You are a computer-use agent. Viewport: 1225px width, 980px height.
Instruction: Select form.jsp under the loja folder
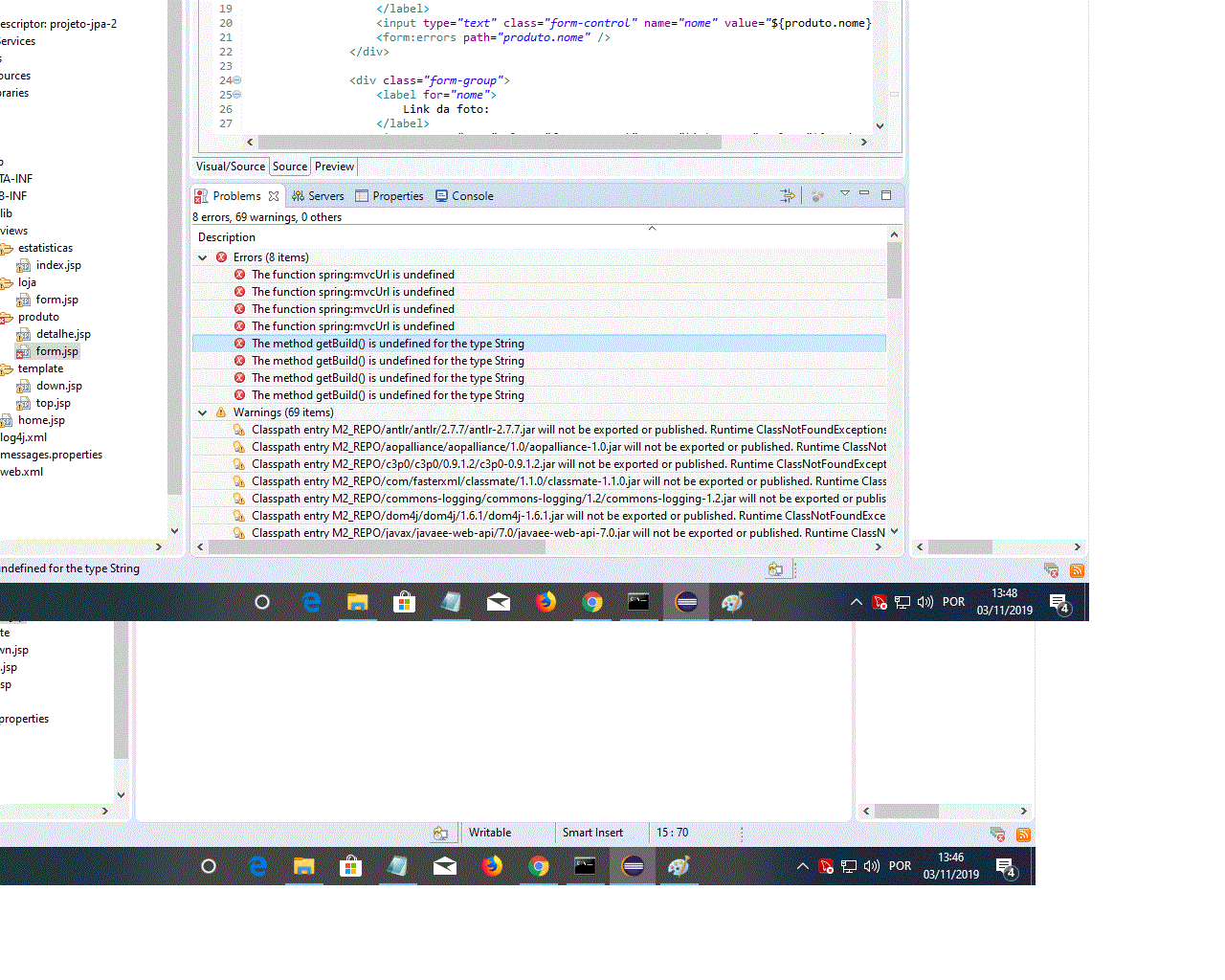click(57, 301)
